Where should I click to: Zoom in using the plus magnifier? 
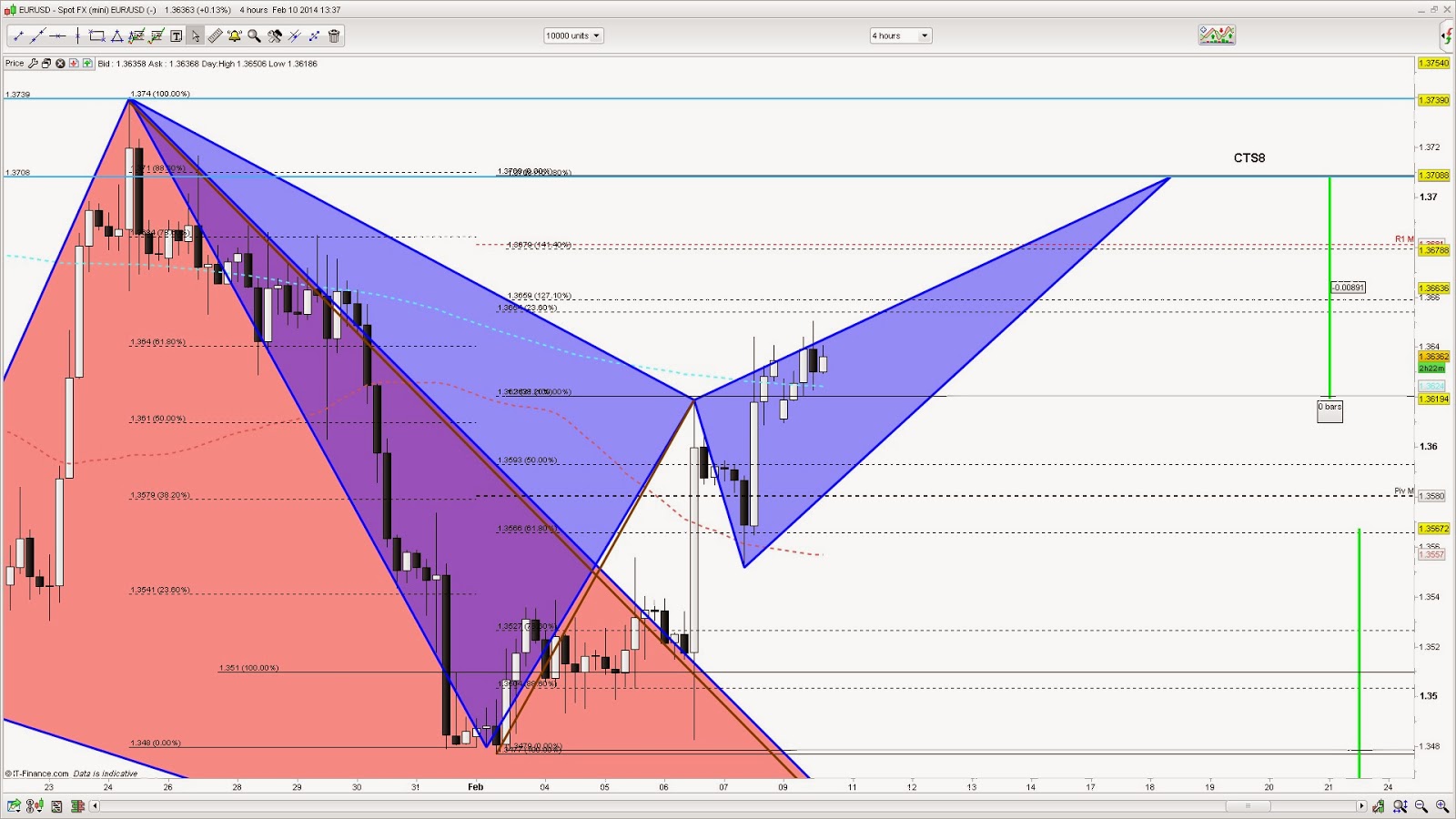click(x=1442, y=806)
